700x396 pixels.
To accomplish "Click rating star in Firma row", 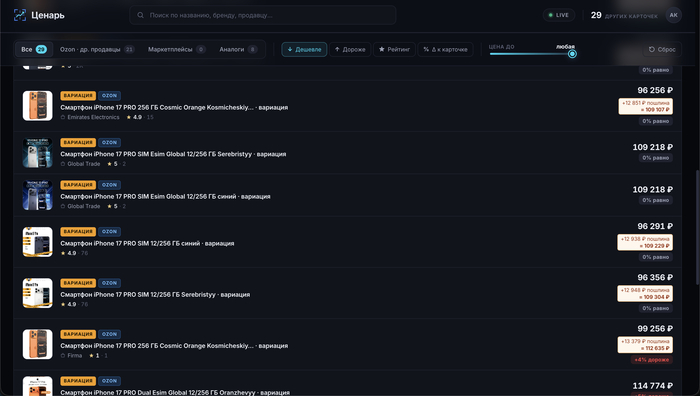I will click(91, 355).
